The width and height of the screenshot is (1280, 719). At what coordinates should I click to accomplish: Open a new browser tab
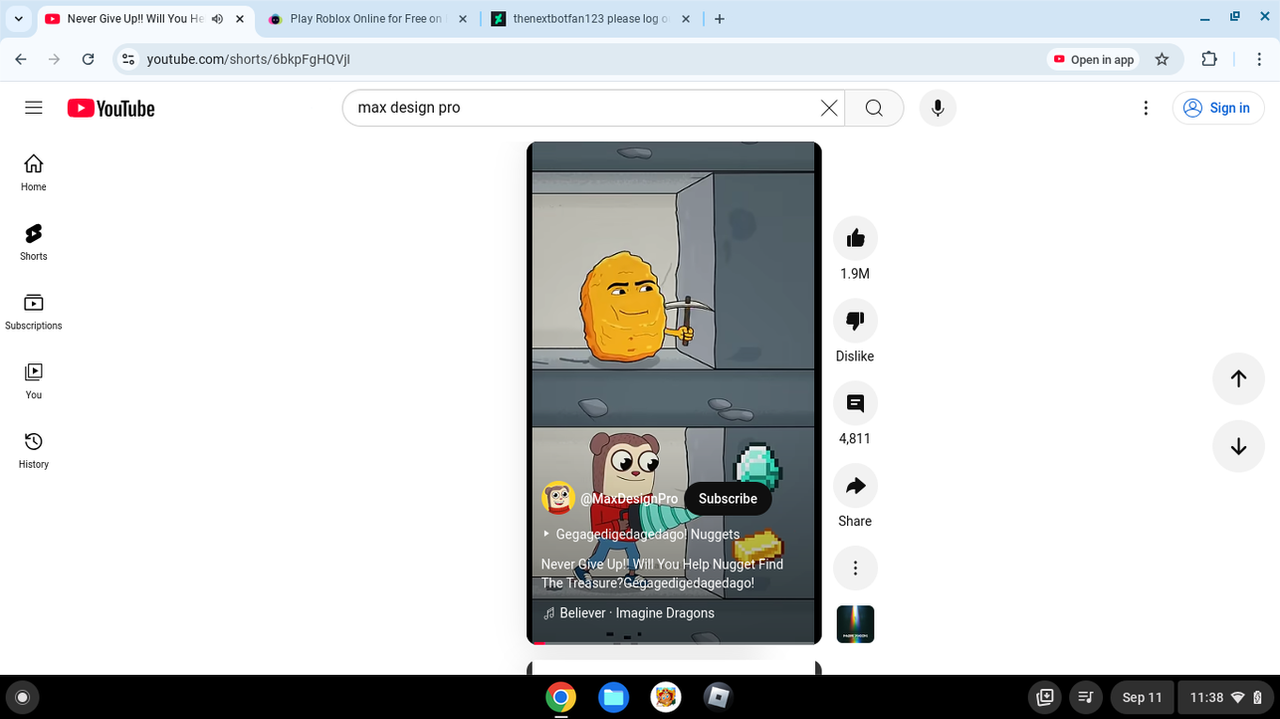click(x=719, y=19)
